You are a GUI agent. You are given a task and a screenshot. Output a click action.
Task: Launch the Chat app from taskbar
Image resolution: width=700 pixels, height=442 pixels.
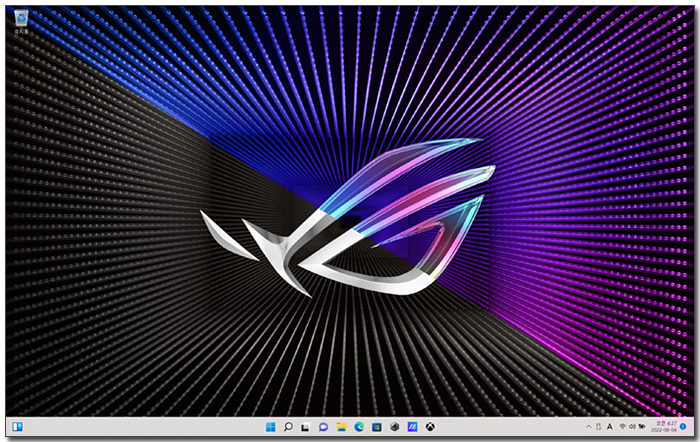(x=323, y=427)
